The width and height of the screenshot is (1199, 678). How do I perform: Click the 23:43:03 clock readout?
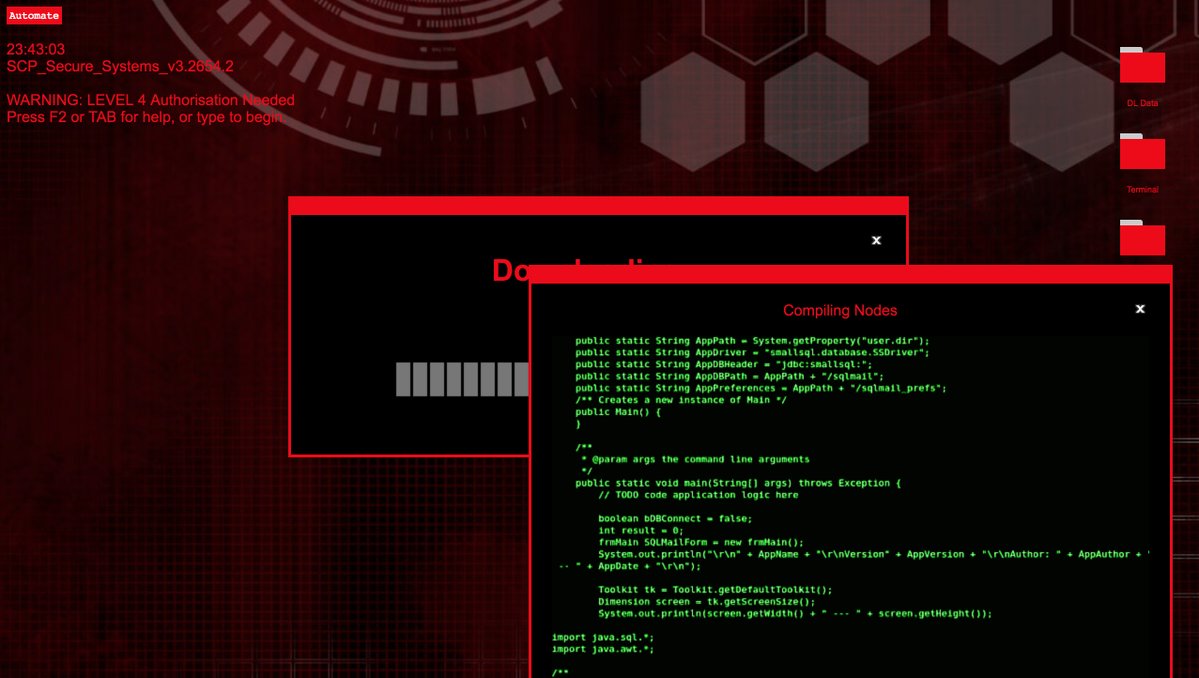[x=36, y=49]
